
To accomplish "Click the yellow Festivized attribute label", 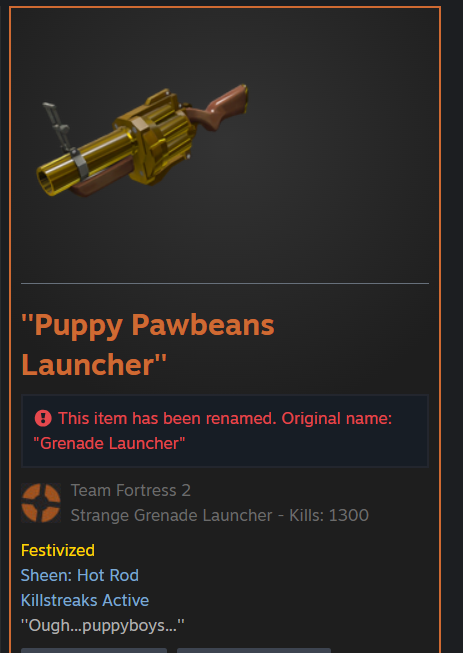I will pyautogui.click(x=58, y=550).
